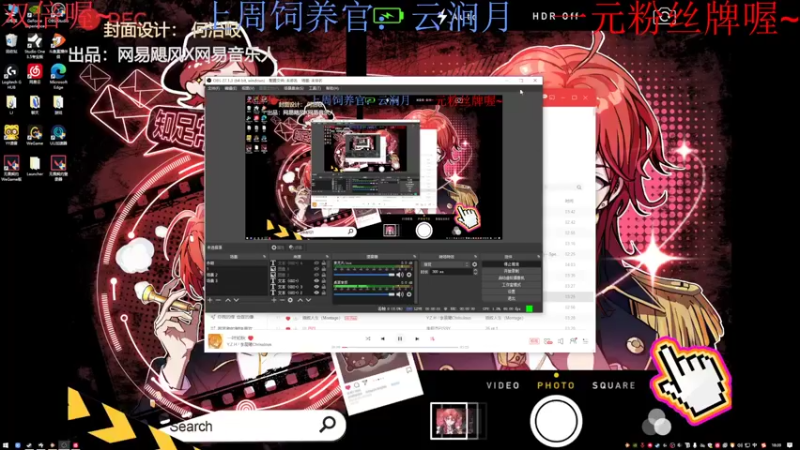Remove selected scene with the minus icon
Image resolution: width=800 pixels, height=450 pixels.
click(218, 300)
